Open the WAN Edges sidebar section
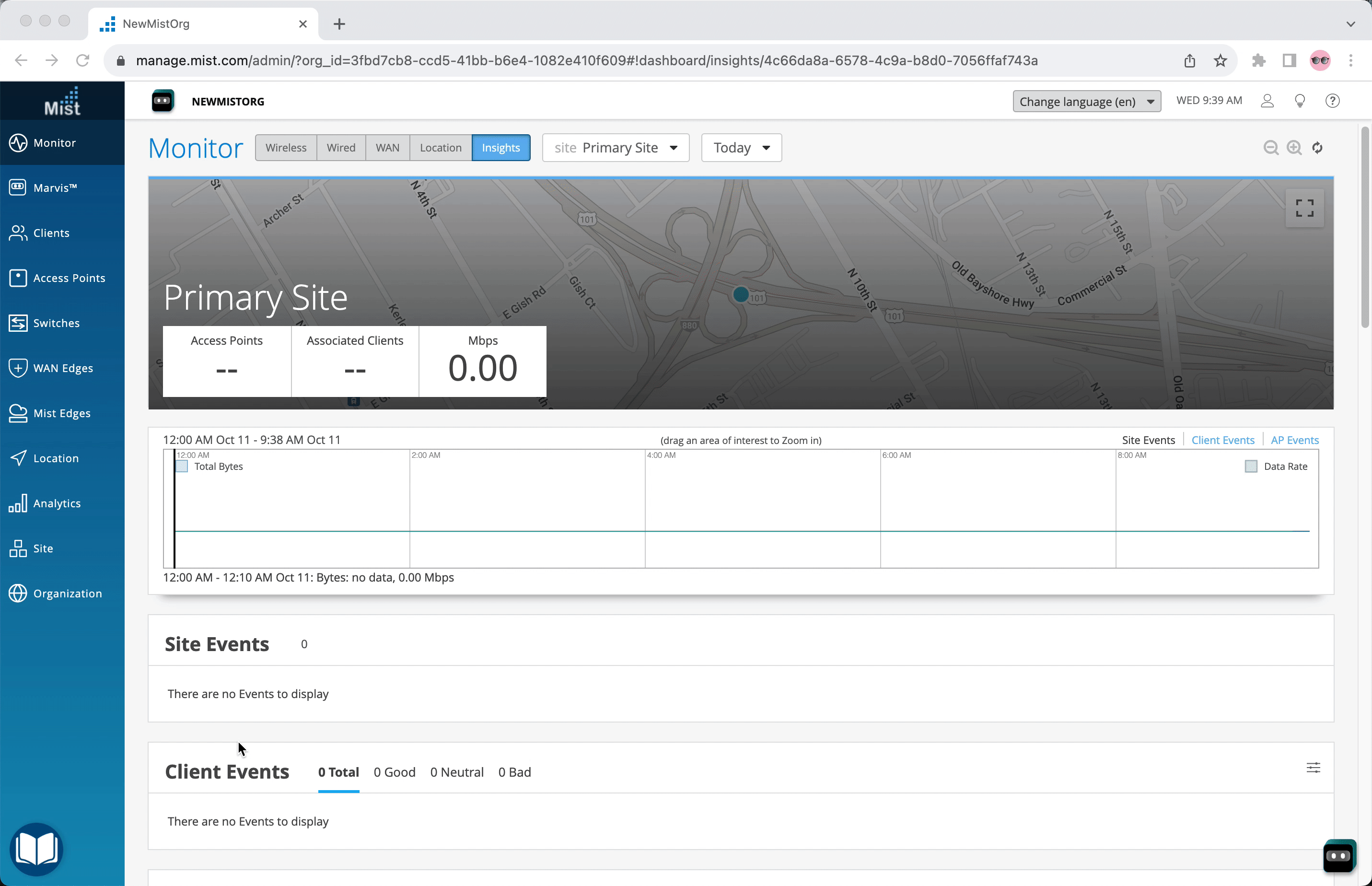1372x886 pixels. tap(62, 368)
